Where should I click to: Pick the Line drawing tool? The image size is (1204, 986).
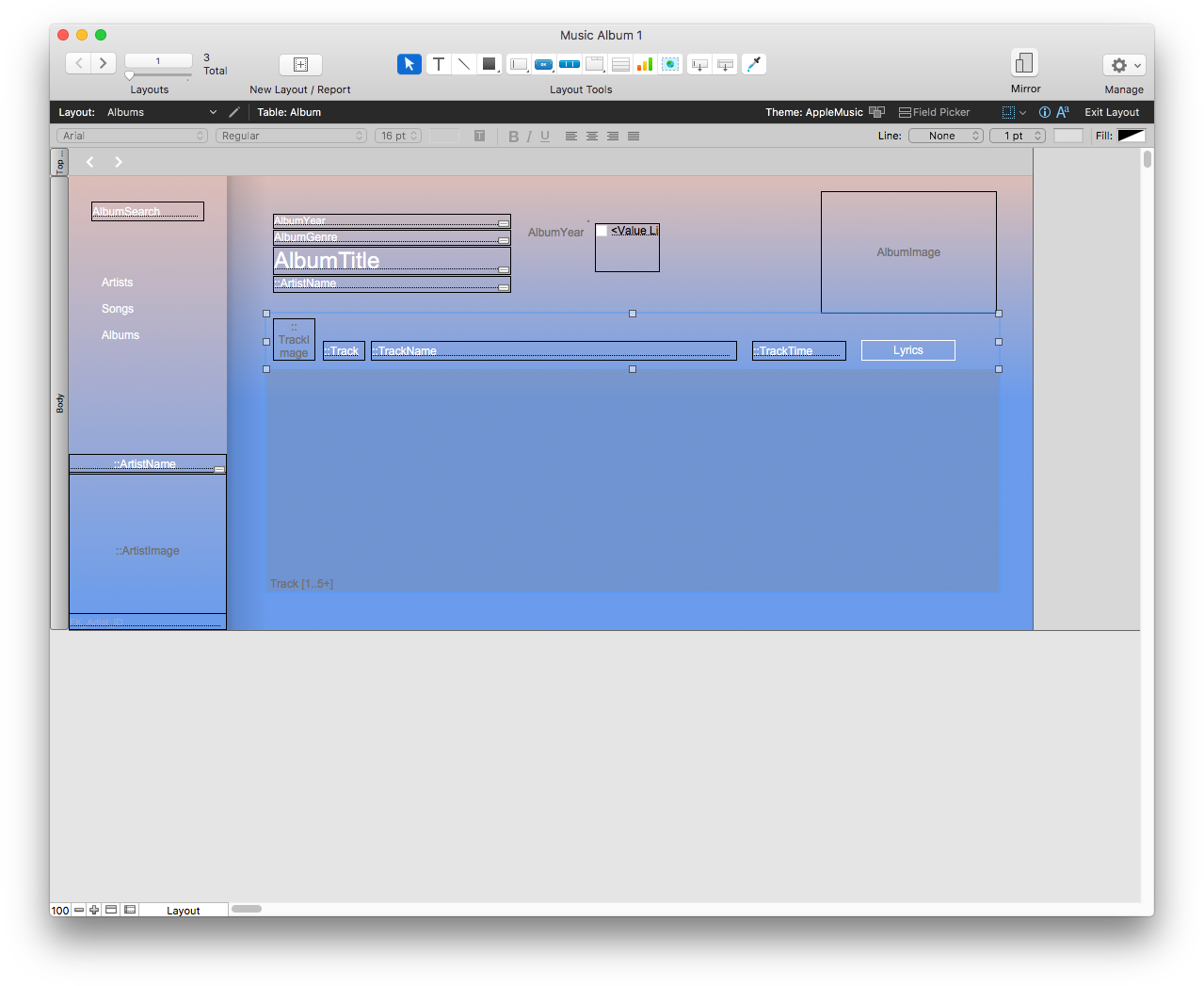[463, 64]
